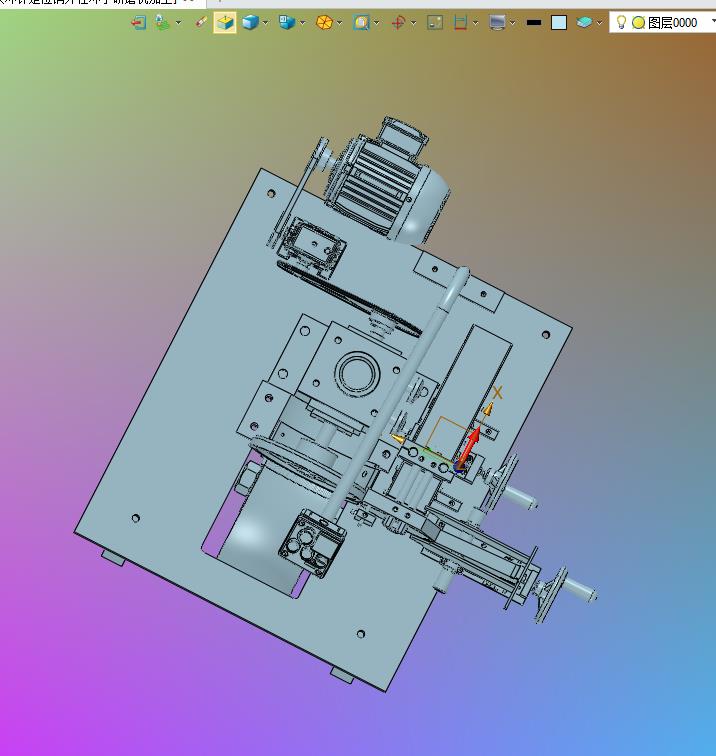This screenshot has height=756, width=716.
Task: Open the teal layer stack dropdown
Action: [x=599, y=23]
